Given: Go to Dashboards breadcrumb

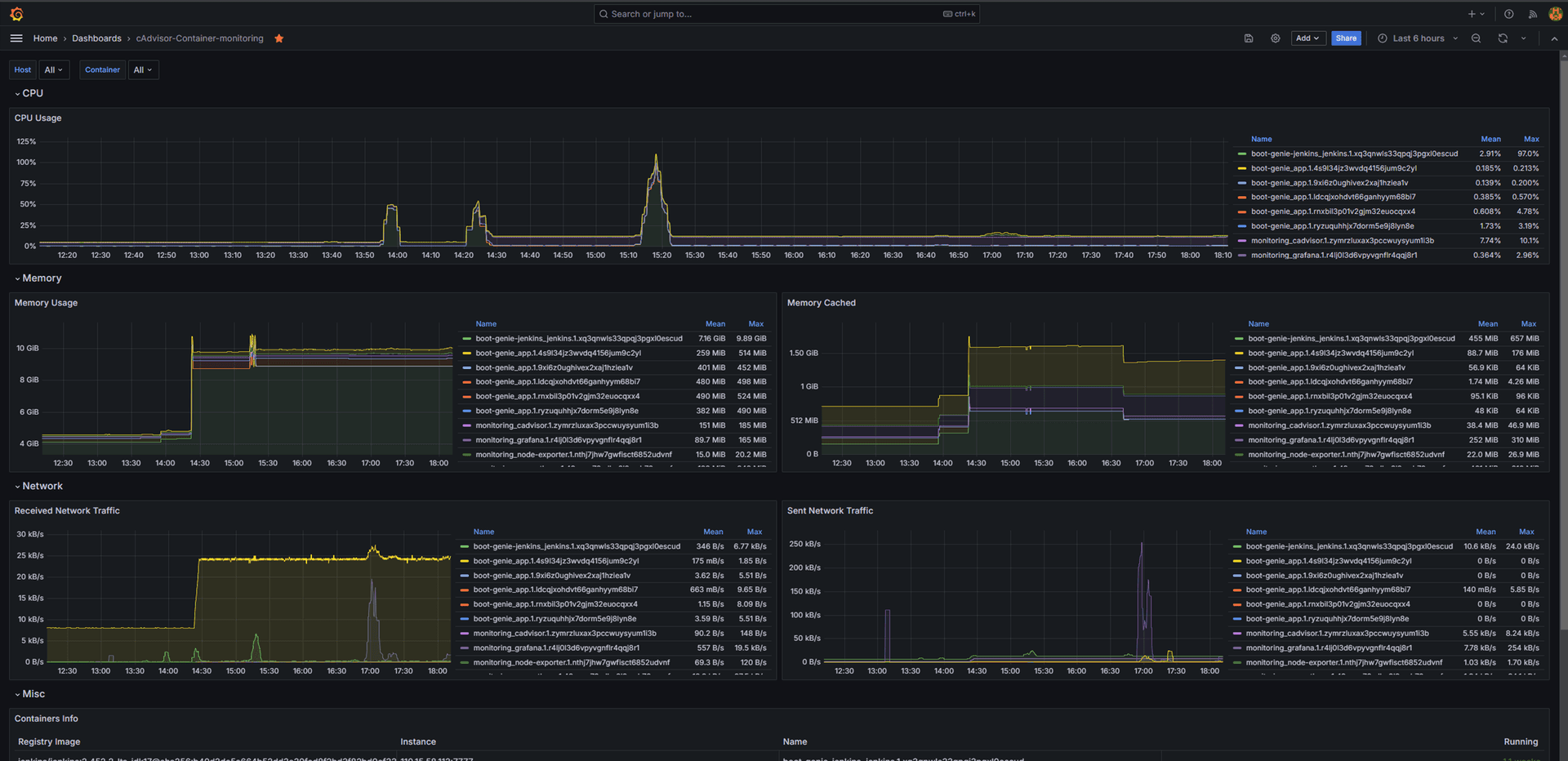Looking at the screenshot, I should click(96, 38).
